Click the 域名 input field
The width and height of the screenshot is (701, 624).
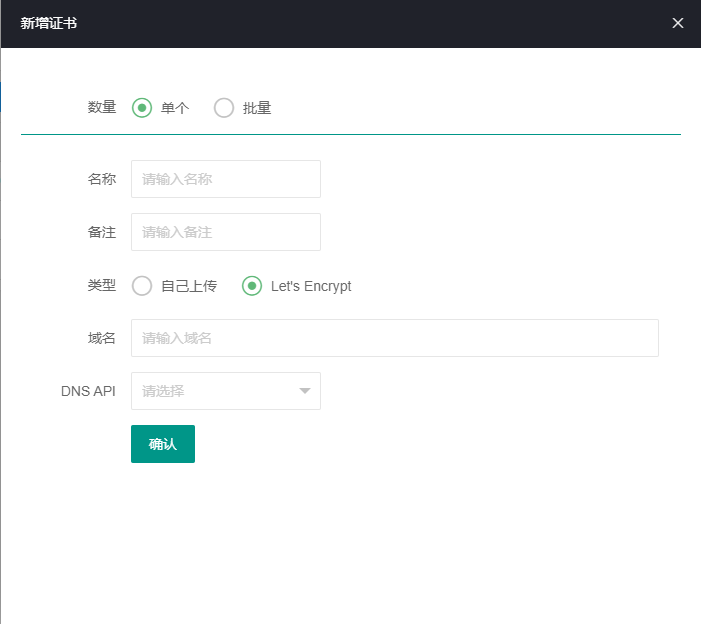tap(395, 338)
